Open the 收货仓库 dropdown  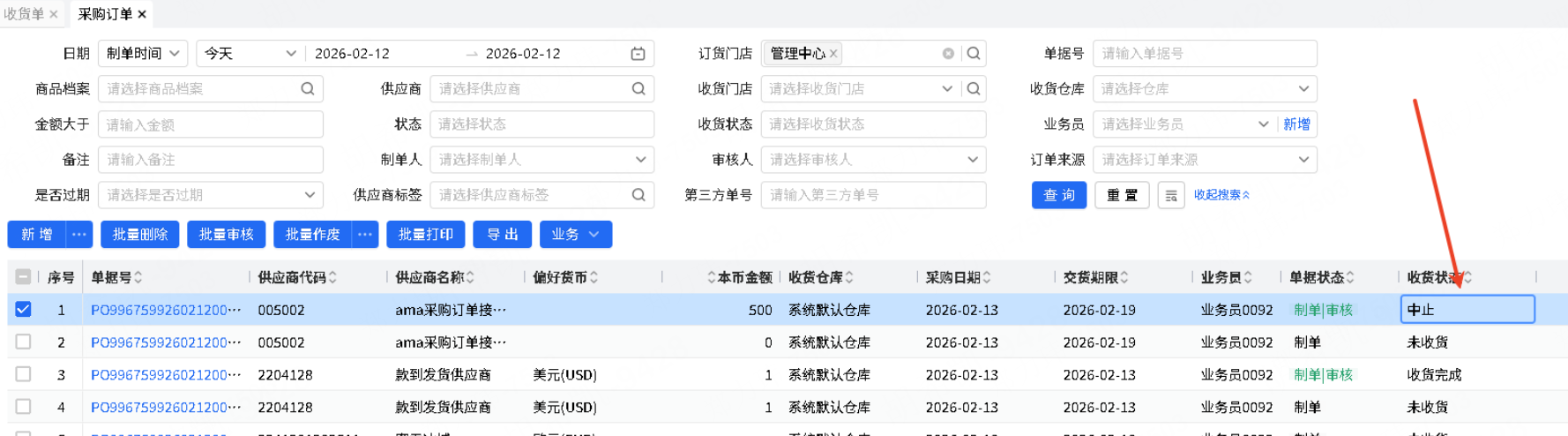[1204, 89]
